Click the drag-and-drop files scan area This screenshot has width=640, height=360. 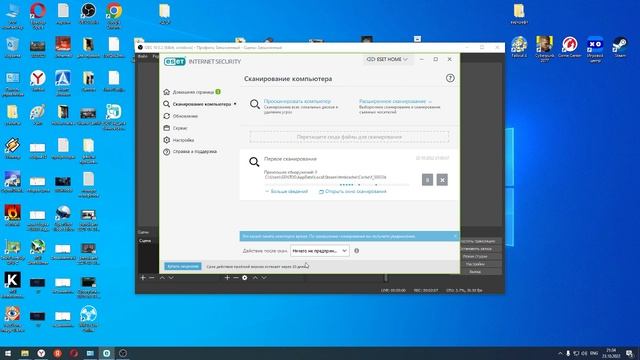[x=349, y=137]
